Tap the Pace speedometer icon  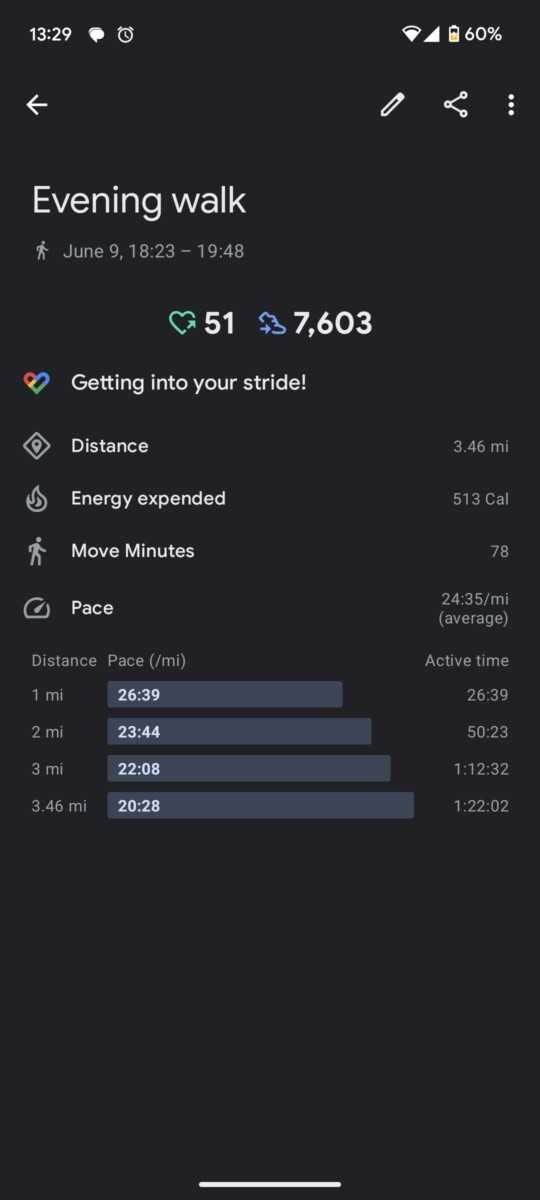point(37,607)
